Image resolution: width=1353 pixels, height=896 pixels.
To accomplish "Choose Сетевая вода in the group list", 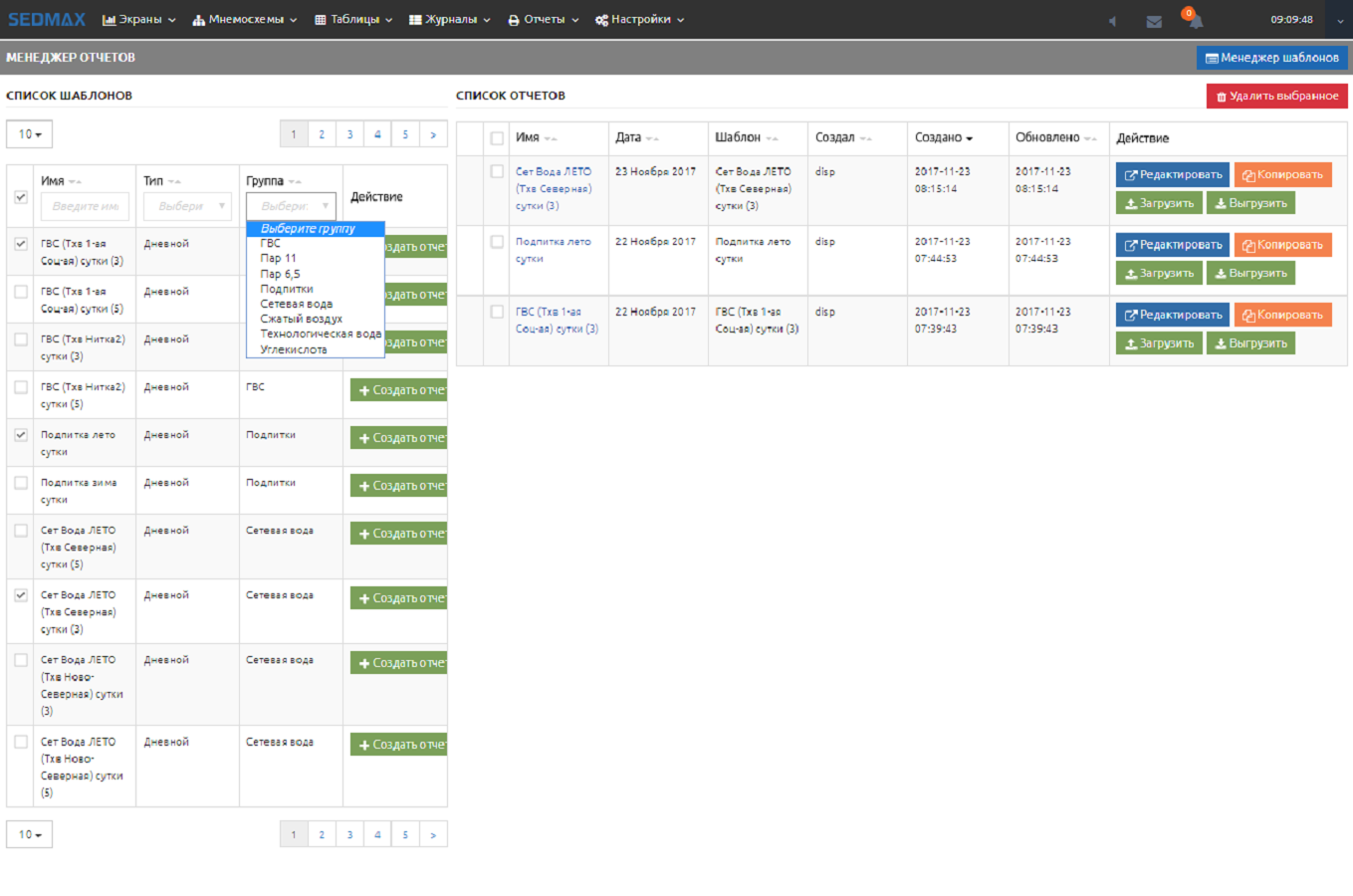I will (296, 304).
